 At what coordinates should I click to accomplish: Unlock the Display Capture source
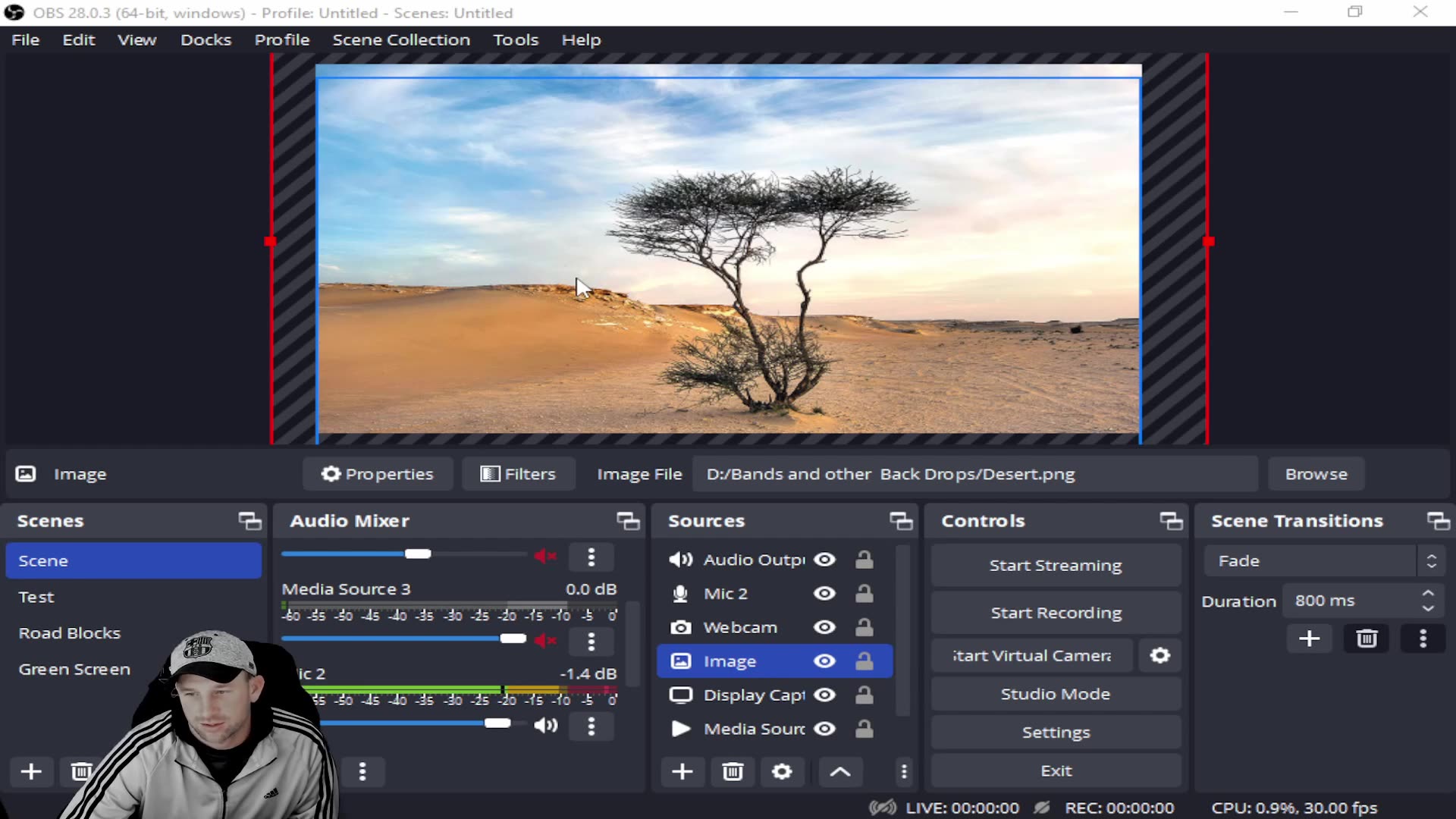864,695
